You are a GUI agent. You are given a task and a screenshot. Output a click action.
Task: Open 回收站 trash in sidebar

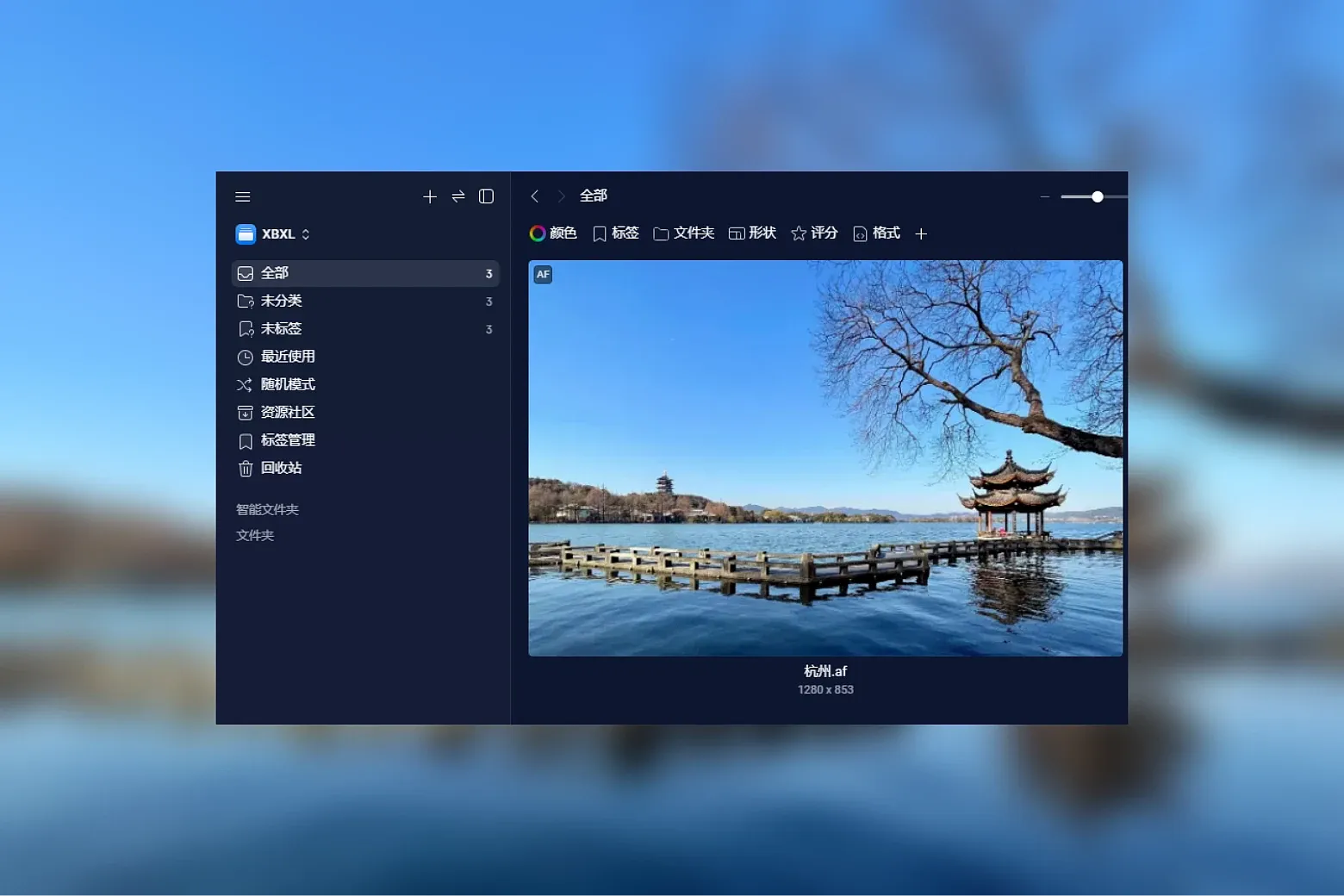[x=282, y=468]
